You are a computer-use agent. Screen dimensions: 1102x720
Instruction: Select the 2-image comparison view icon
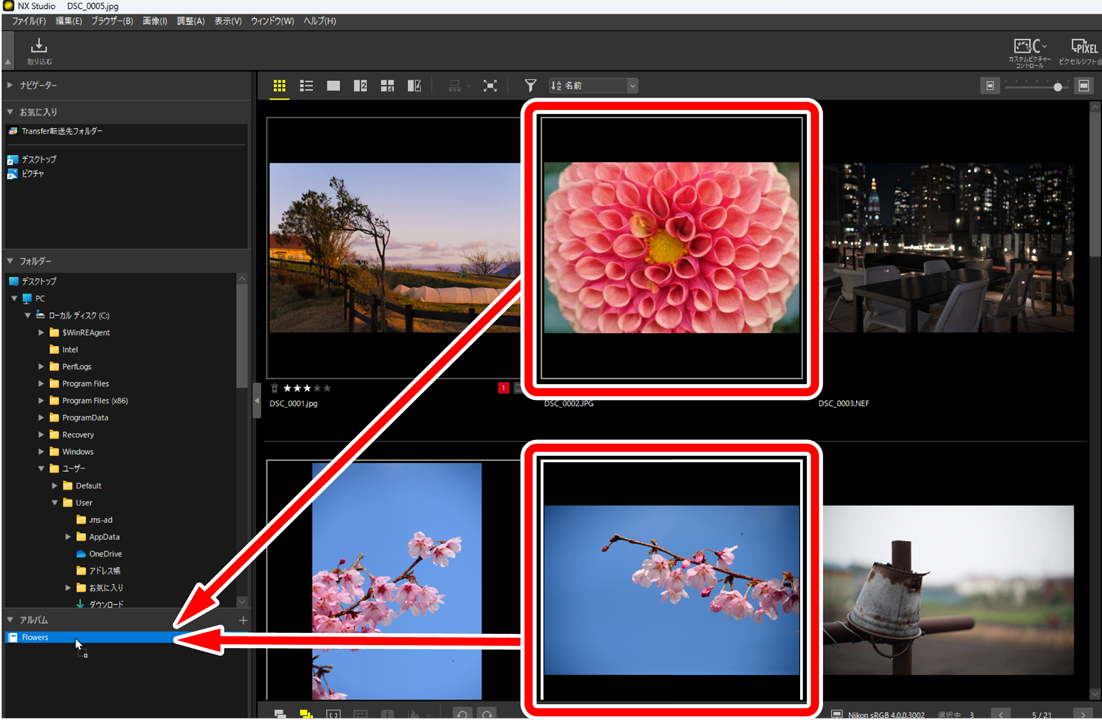click(361, 86)
